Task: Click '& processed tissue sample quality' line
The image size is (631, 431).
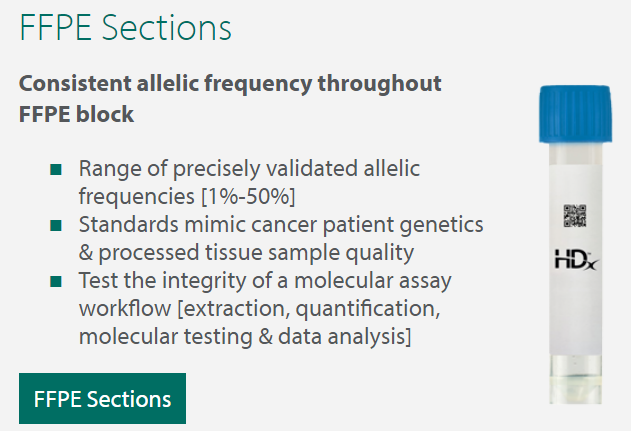Action: click(246, 252)
